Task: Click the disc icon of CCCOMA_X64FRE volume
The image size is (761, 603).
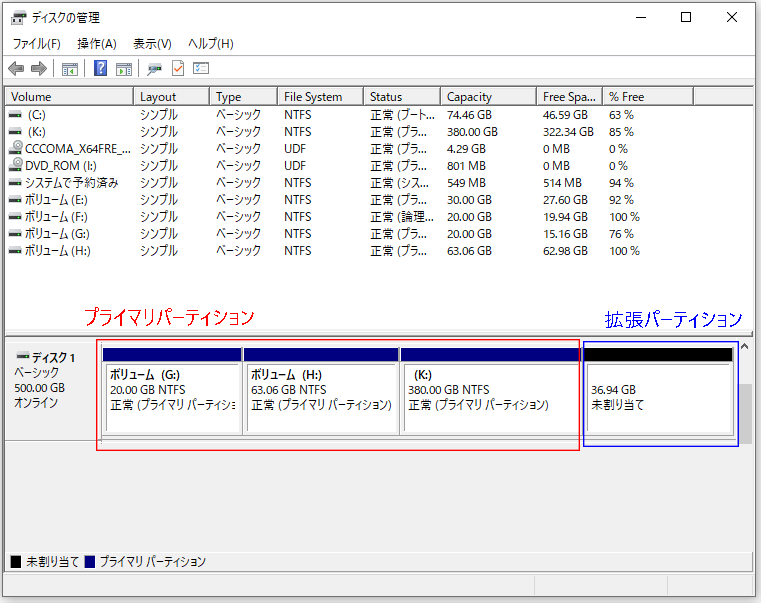Action: [x=17, y=147]
